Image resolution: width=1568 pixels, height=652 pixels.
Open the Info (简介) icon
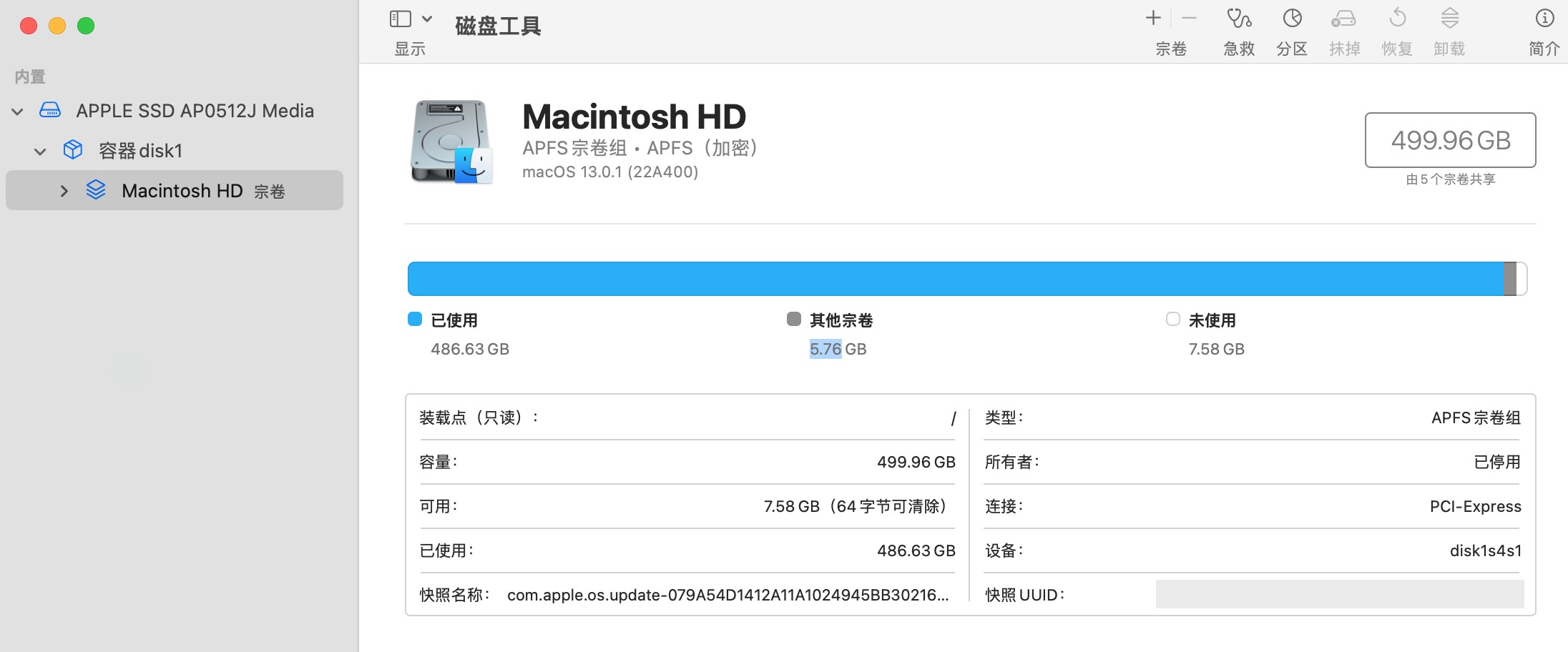(1544, 19)
